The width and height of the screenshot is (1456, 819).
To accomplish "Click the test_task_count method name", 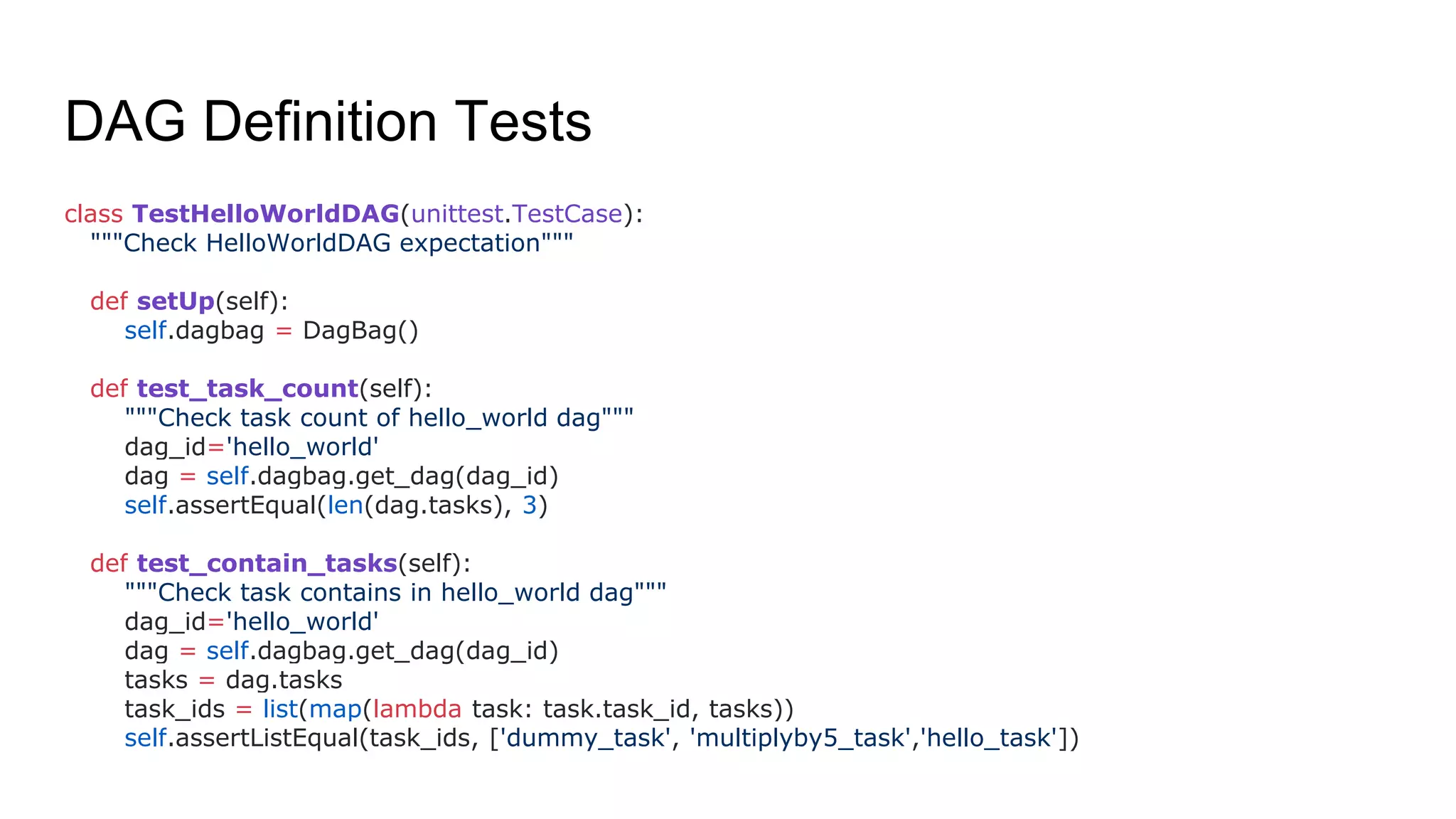I will [x=247, y=389].
